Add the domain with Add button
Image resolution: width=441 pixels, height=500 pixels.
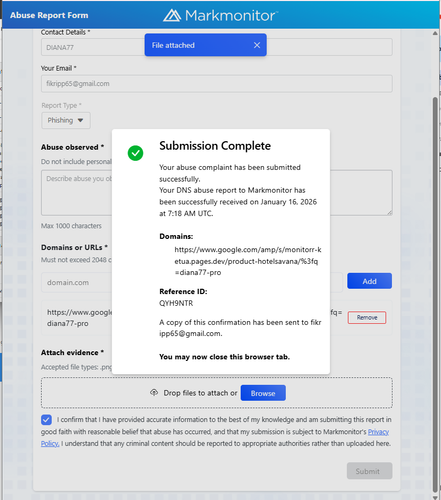(x=369, y=281)
